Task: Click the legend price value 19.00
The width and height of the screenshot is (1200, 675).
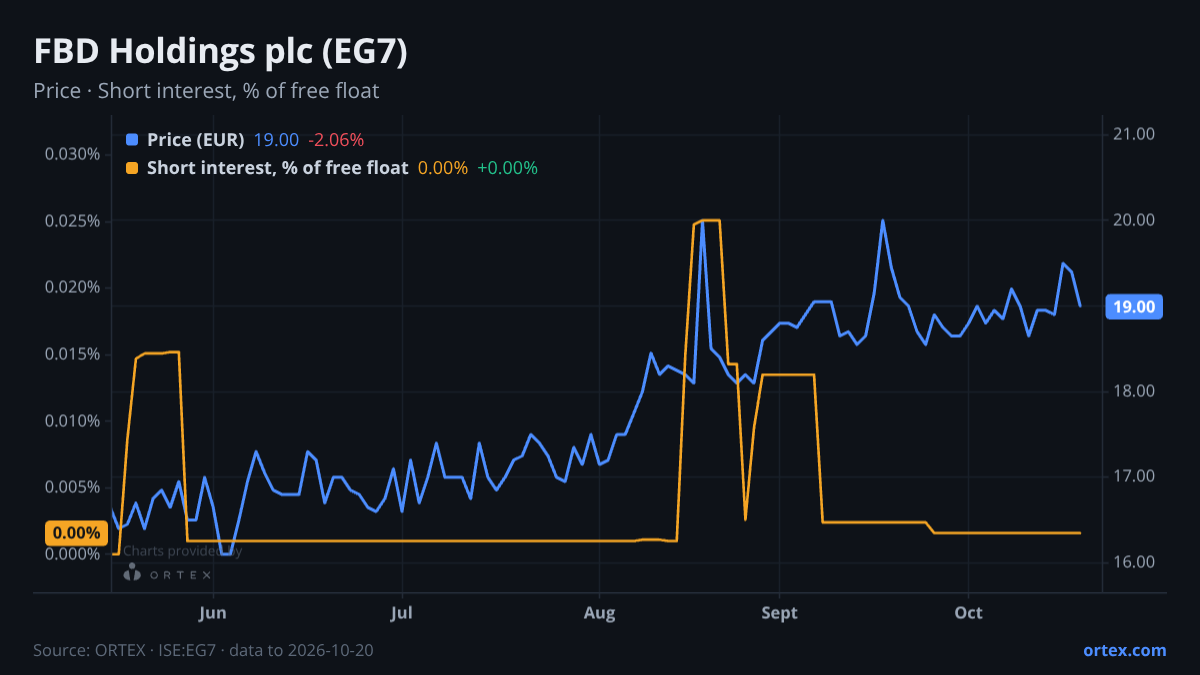Action: 276,139
